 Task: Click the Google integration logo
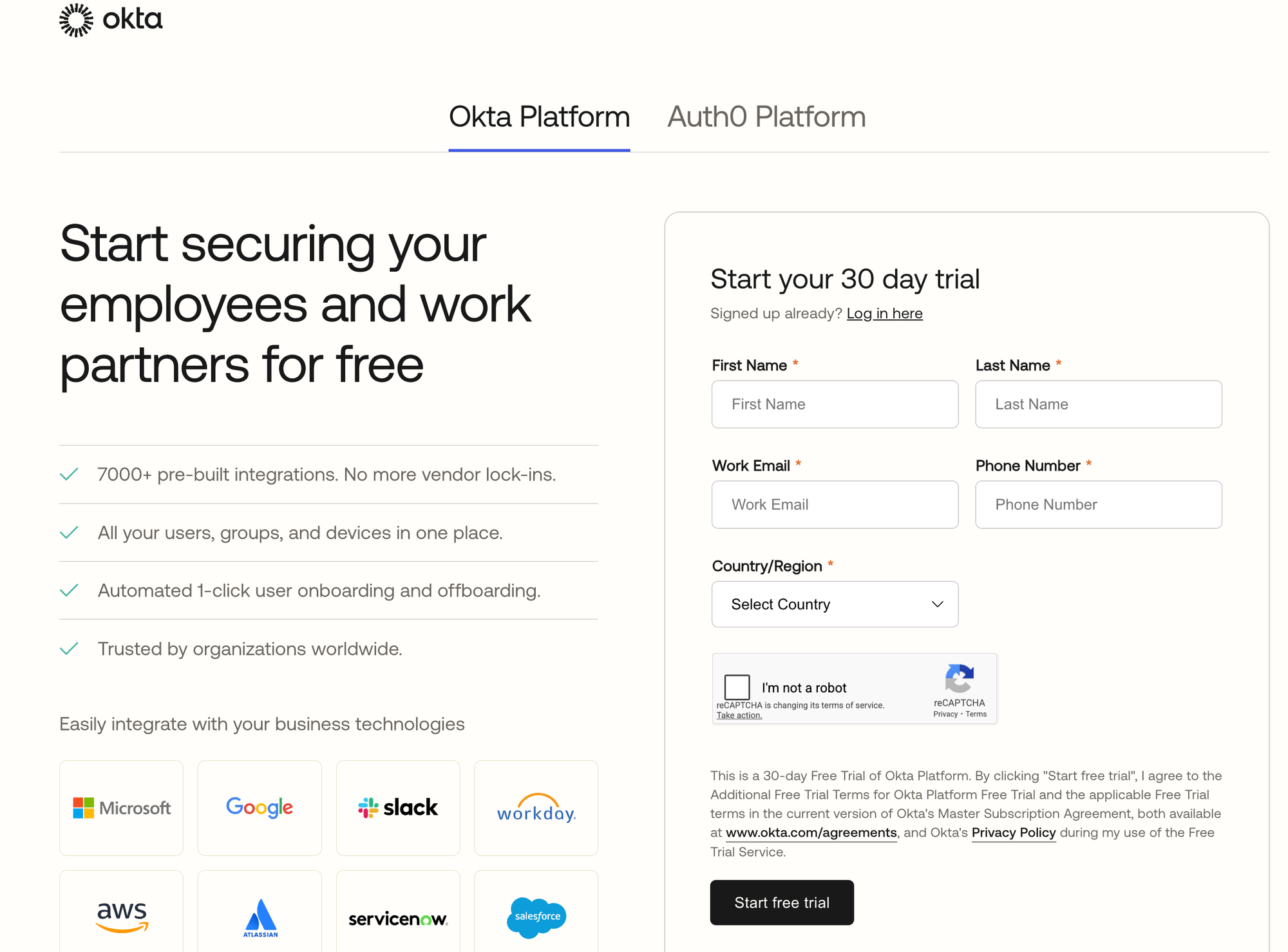coord(260,808)
